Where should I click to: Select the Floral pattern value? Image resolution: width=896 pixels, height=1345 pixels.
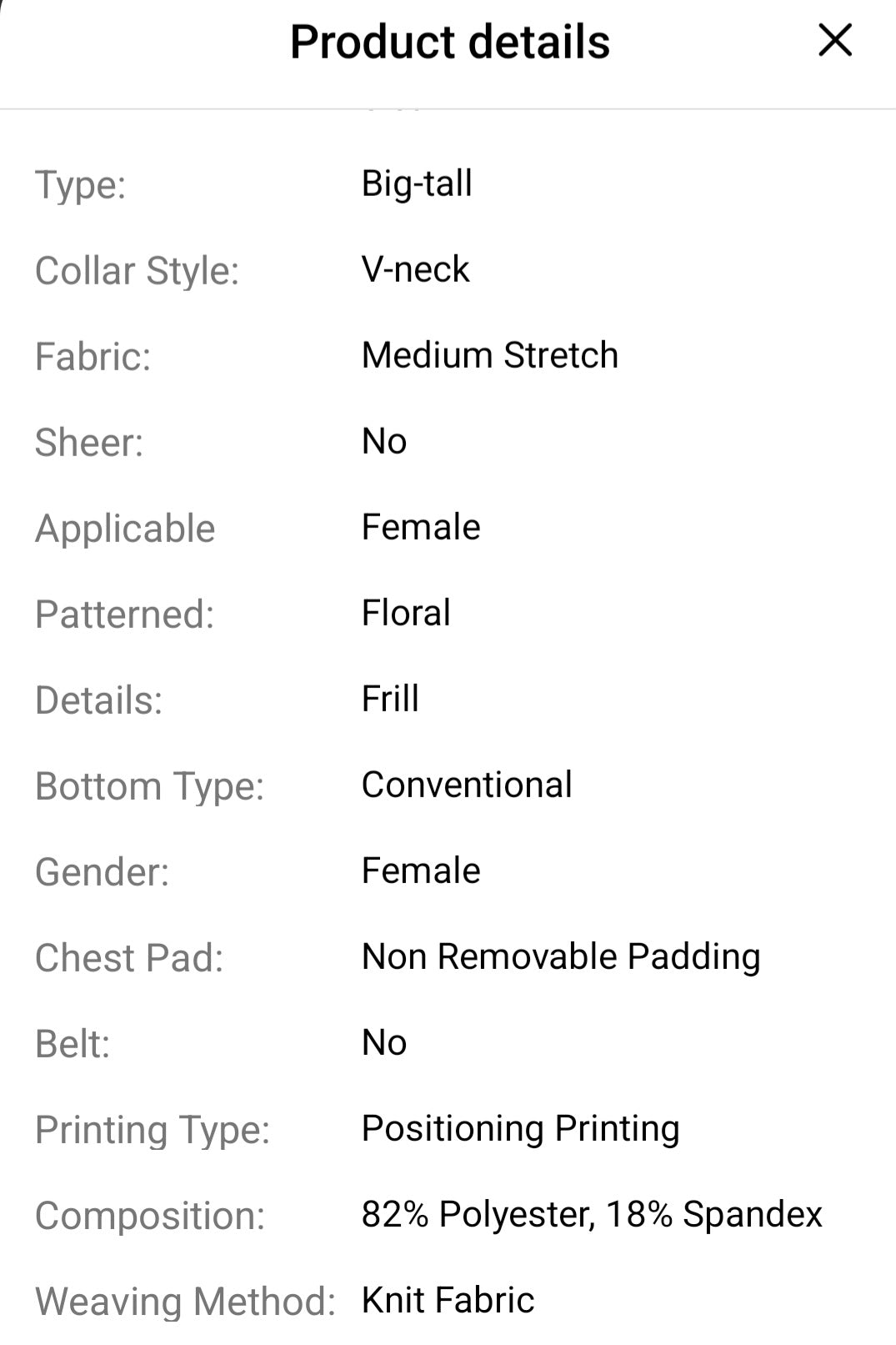(x=406, y=613)
